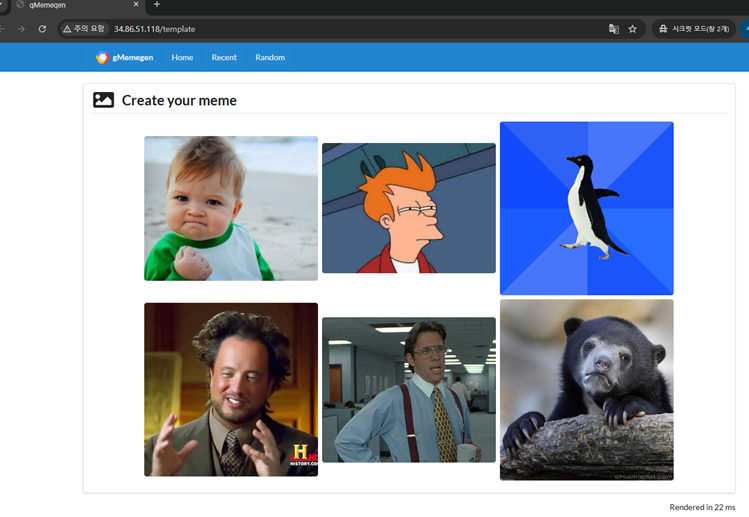
Task: Open the incognito mode indicator
Action: tap(694, 29)
